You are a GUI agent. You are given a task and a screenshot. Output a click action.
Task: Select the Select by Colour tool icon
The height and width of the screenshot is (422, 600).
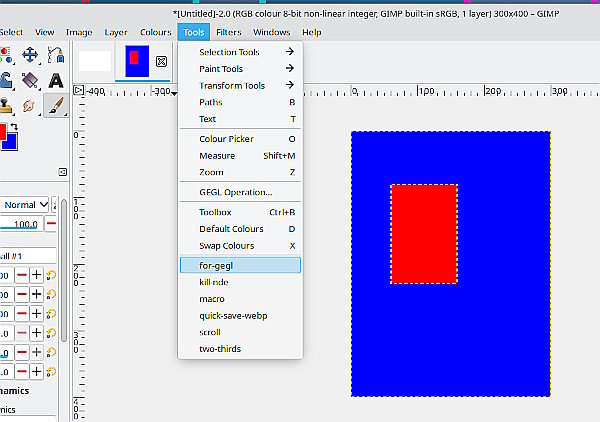[6, 55]
